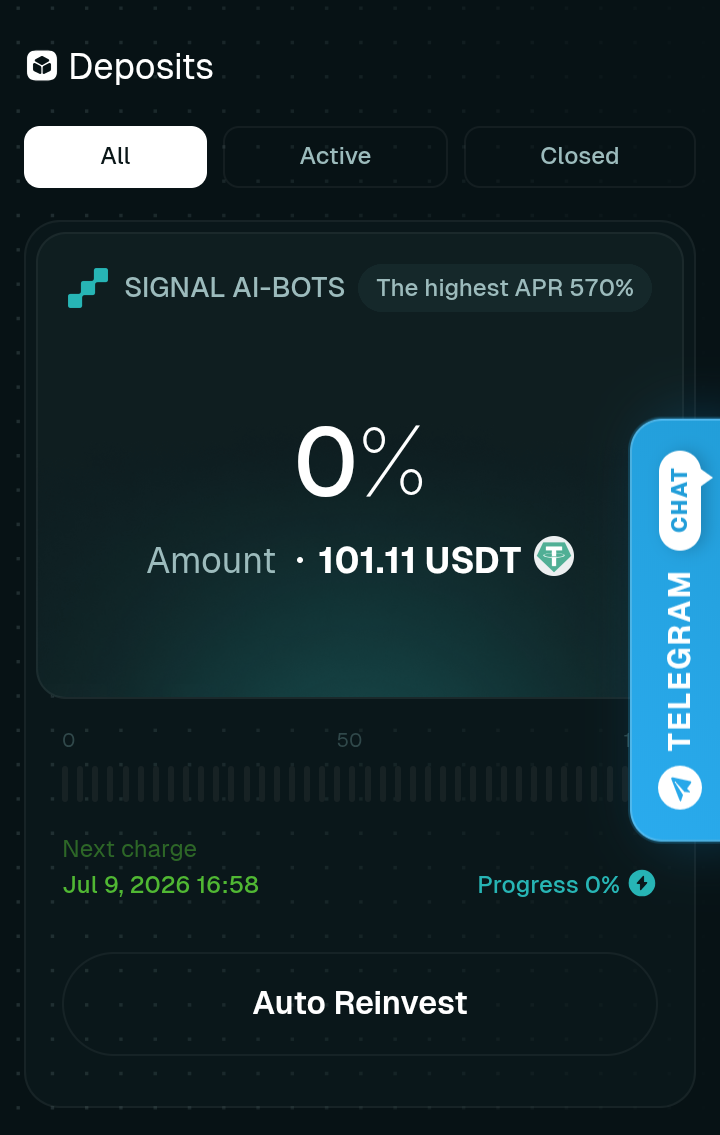The height and width of the screenshot is (1135, 720).
Task: Show the Closed deposits tab
Action: [x=580, y=156]
